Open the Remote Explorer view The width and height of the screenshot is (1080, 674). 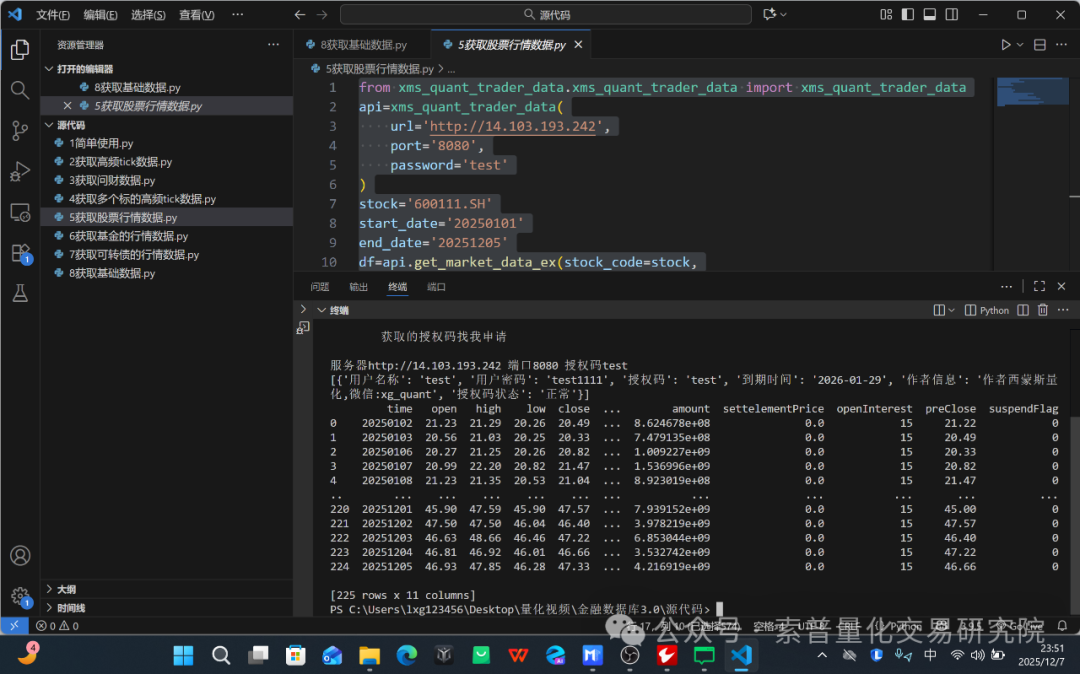pos(20,213)
